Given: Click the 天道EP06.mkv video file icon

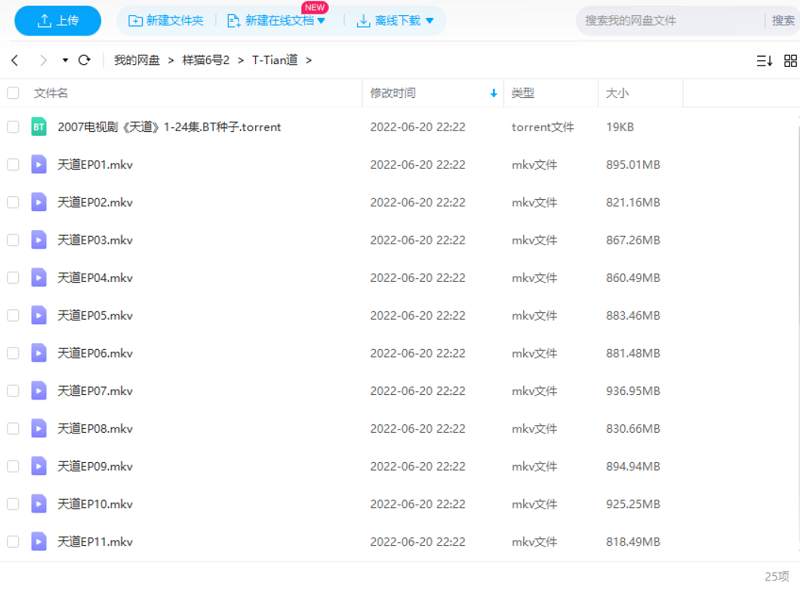Looking at the screenshot, I should (39, 353).
